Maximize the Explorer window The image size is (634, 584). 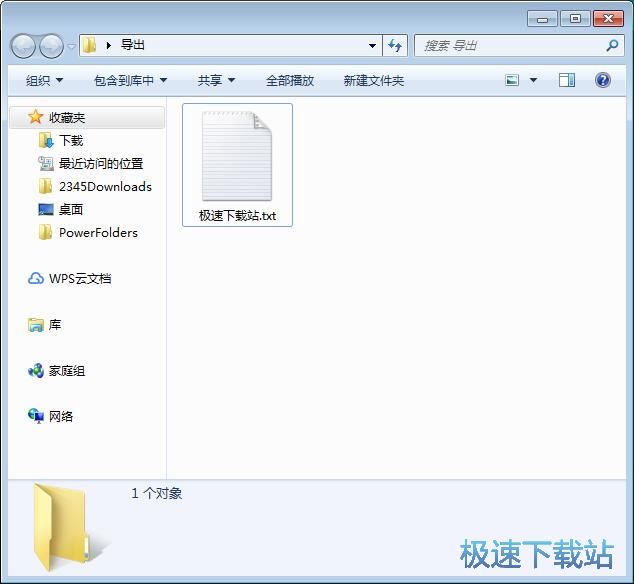[575, 19]
